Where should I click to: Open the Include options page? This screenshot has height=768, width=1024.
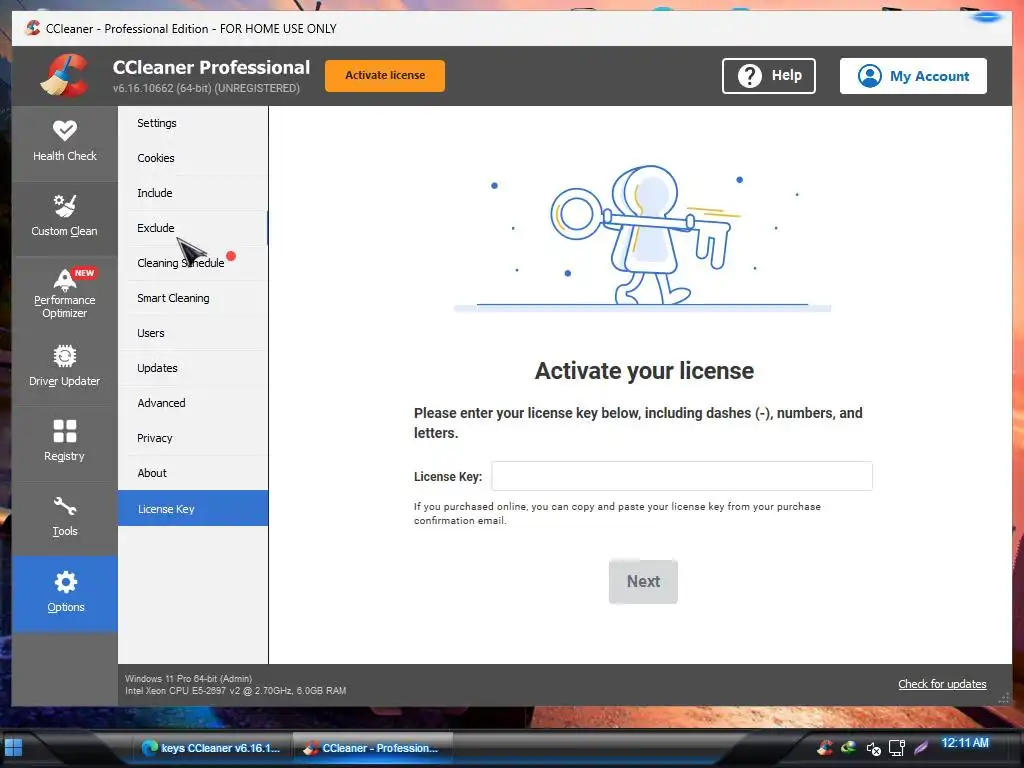pos(193,193)
